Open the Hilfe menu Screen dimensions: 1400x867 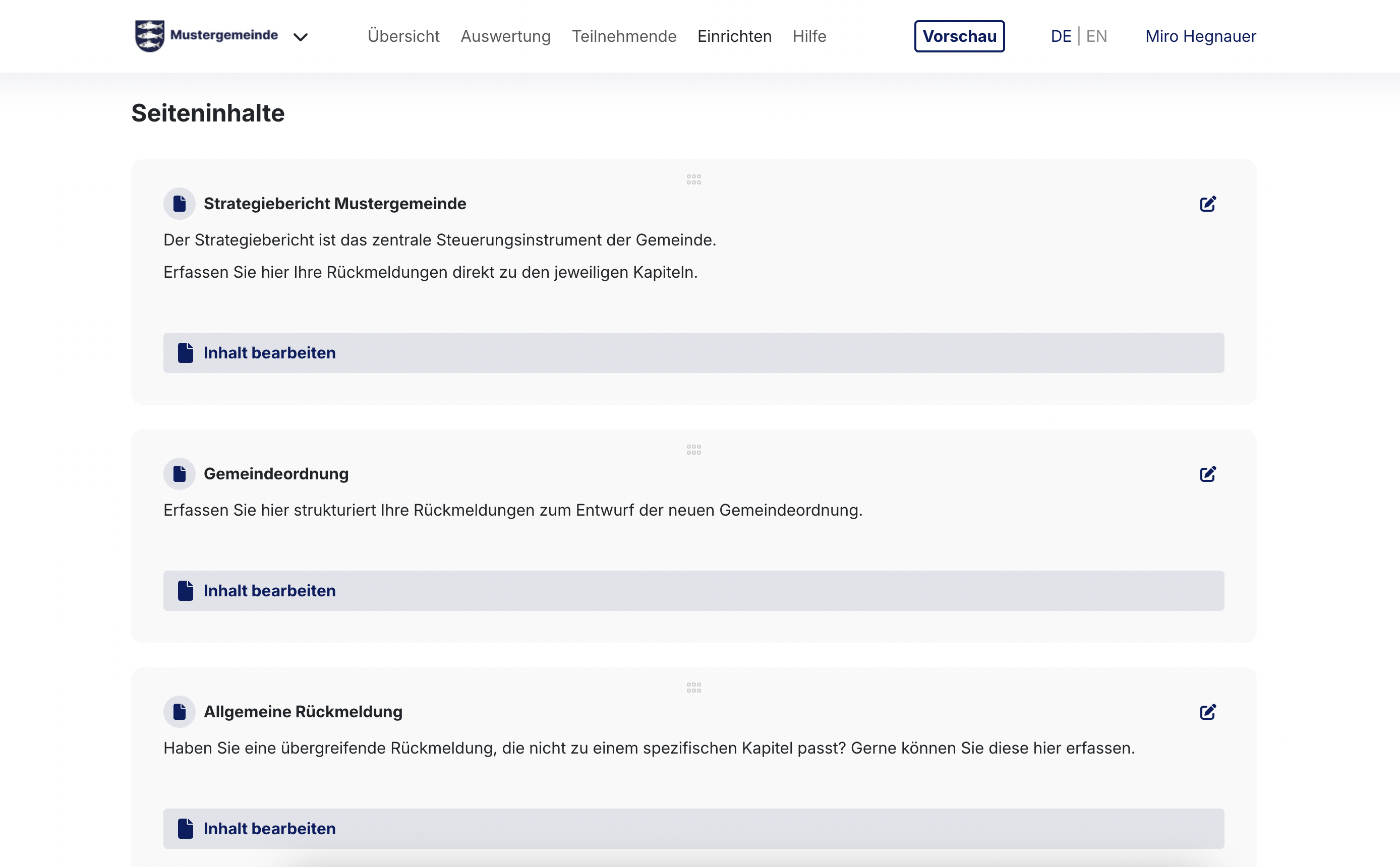(809, 36)
